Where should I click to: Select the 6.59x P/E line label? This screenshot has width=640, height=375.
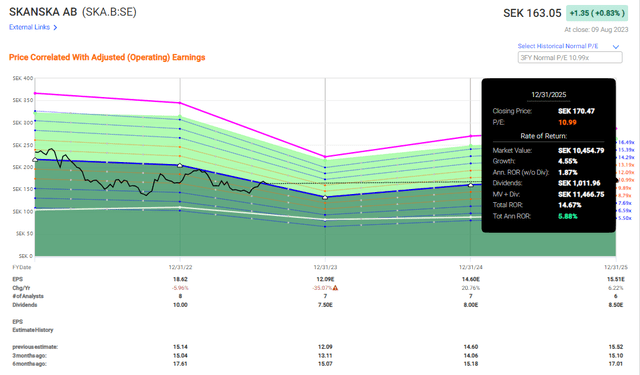[624, 211]
